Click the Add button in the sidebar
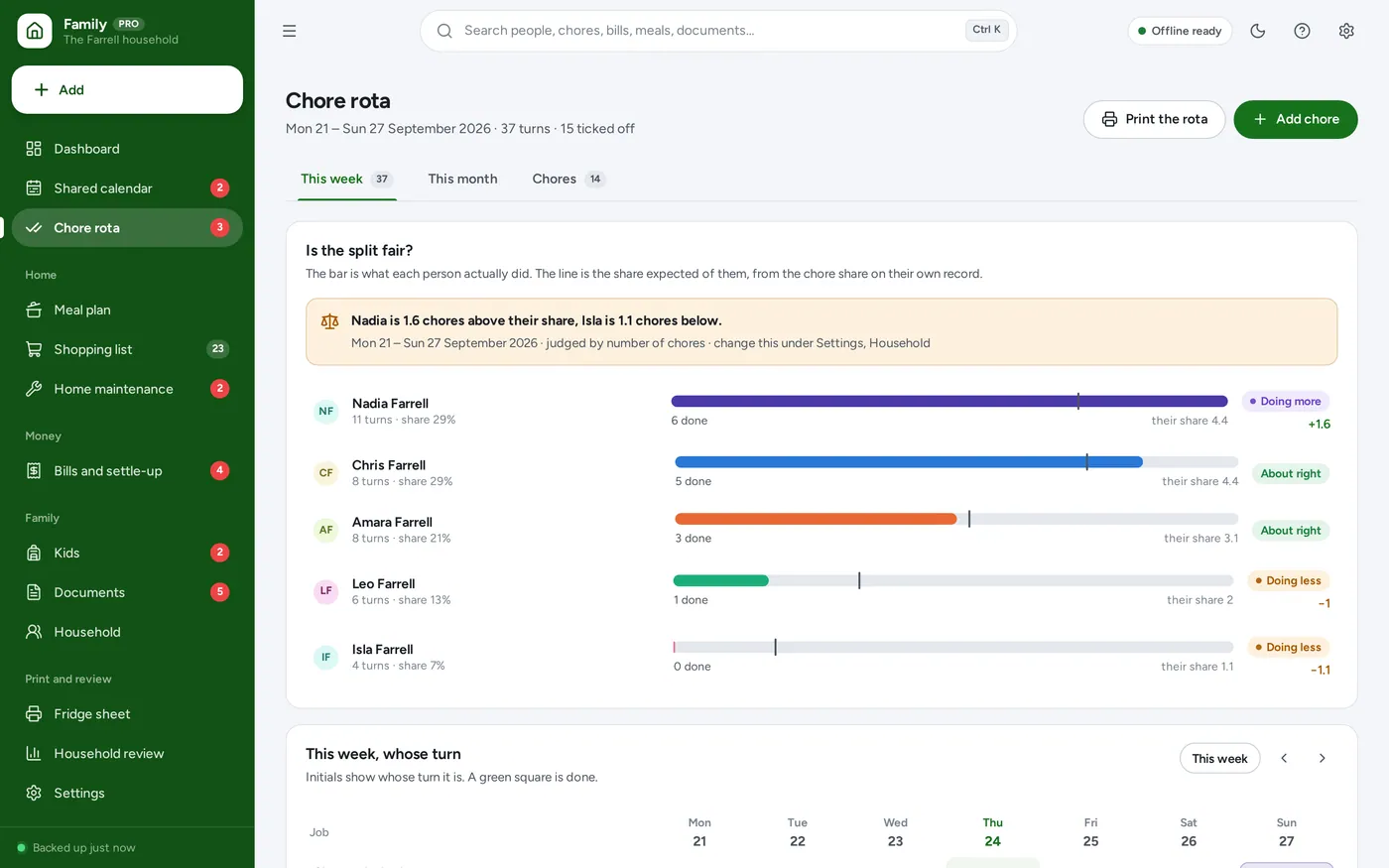 click(127, 90)
